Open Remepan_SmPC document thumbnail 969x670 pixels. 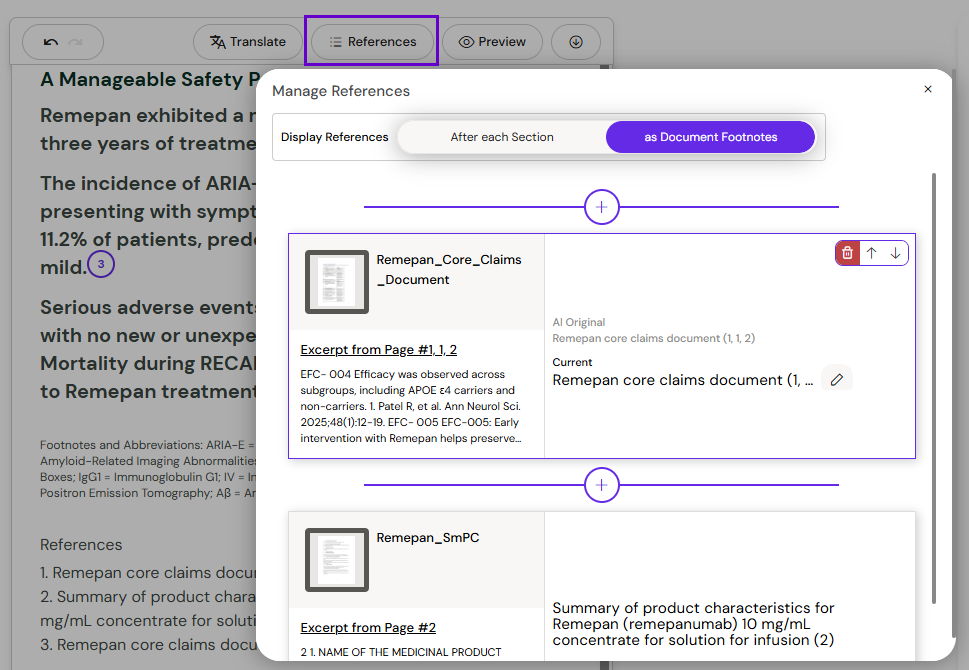[337, 560]
